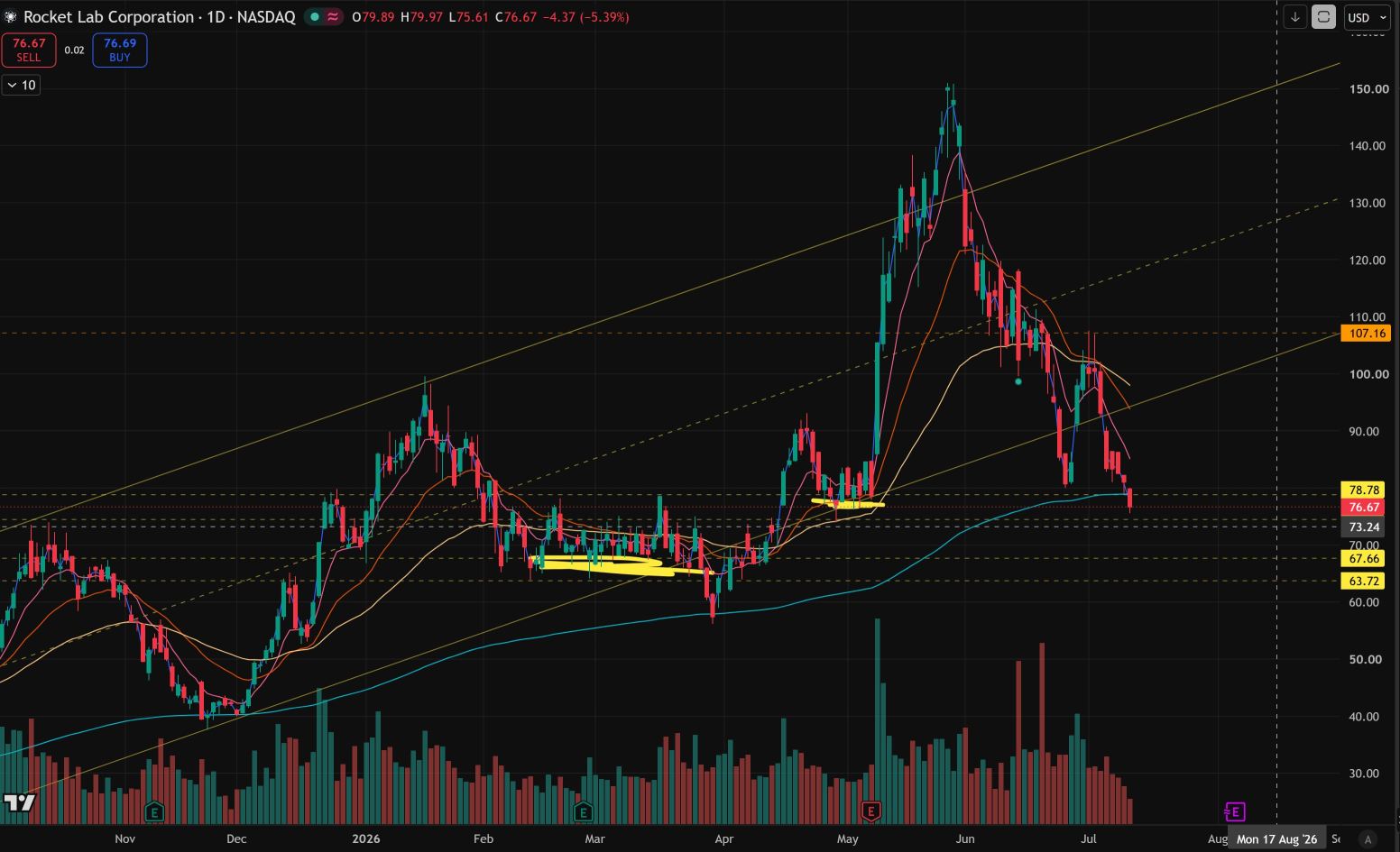The width and height of the screenshot is (1400, 852).
Task: Open the purple upcoming August earnings marker
Action: (1234, 811)
